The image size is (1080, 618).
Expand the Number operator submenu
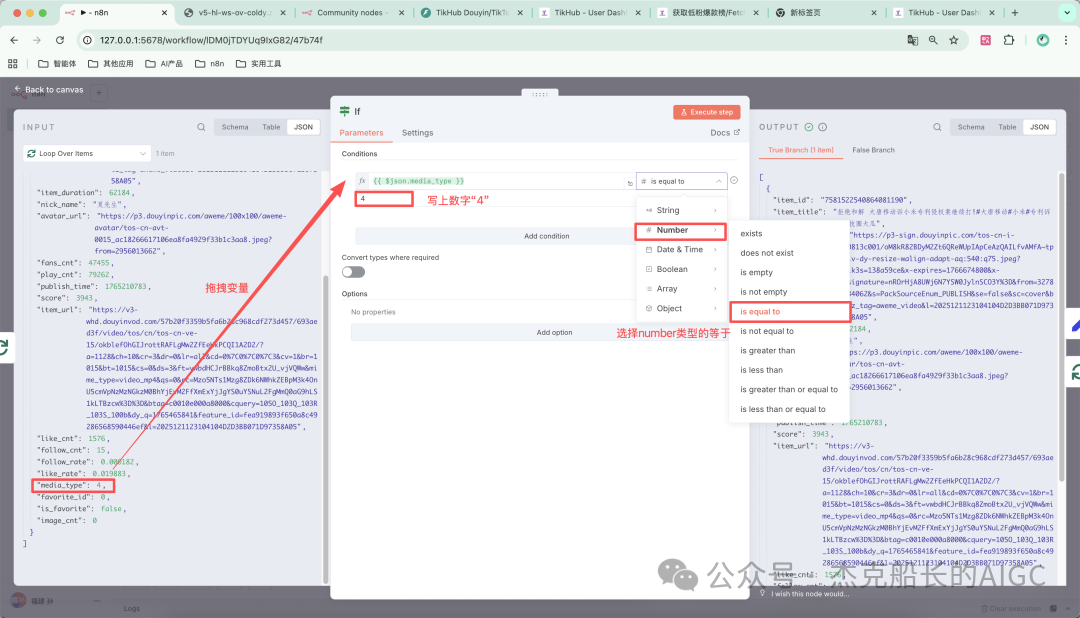pyautogui.click(x=681, y=230)
